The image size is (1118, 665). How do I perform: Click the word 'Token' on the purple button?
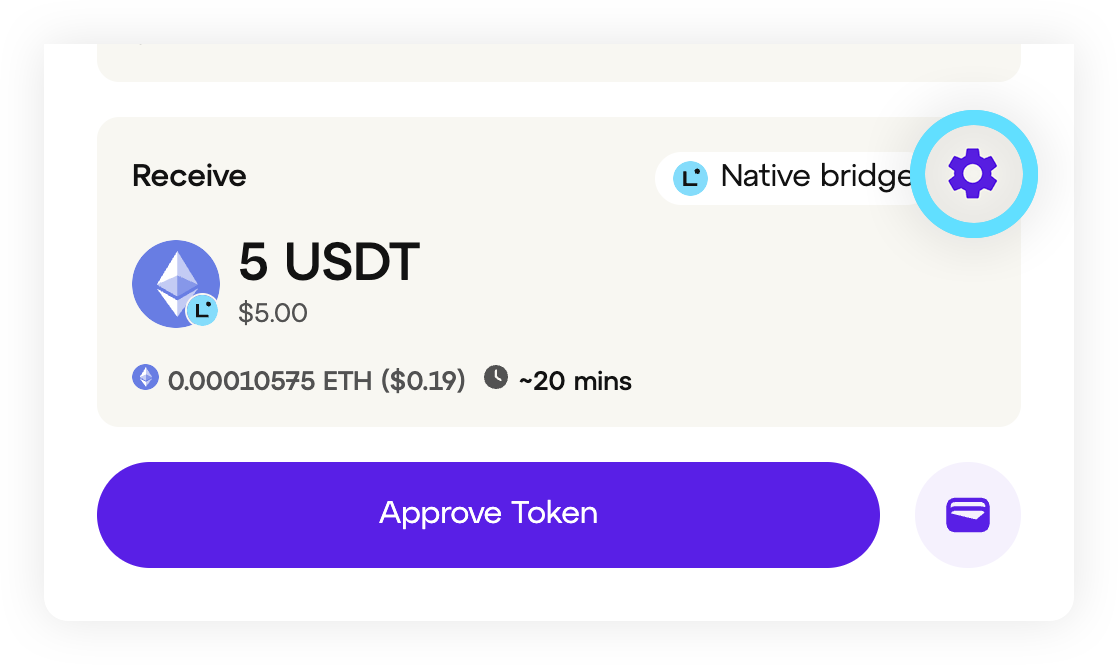554,513
